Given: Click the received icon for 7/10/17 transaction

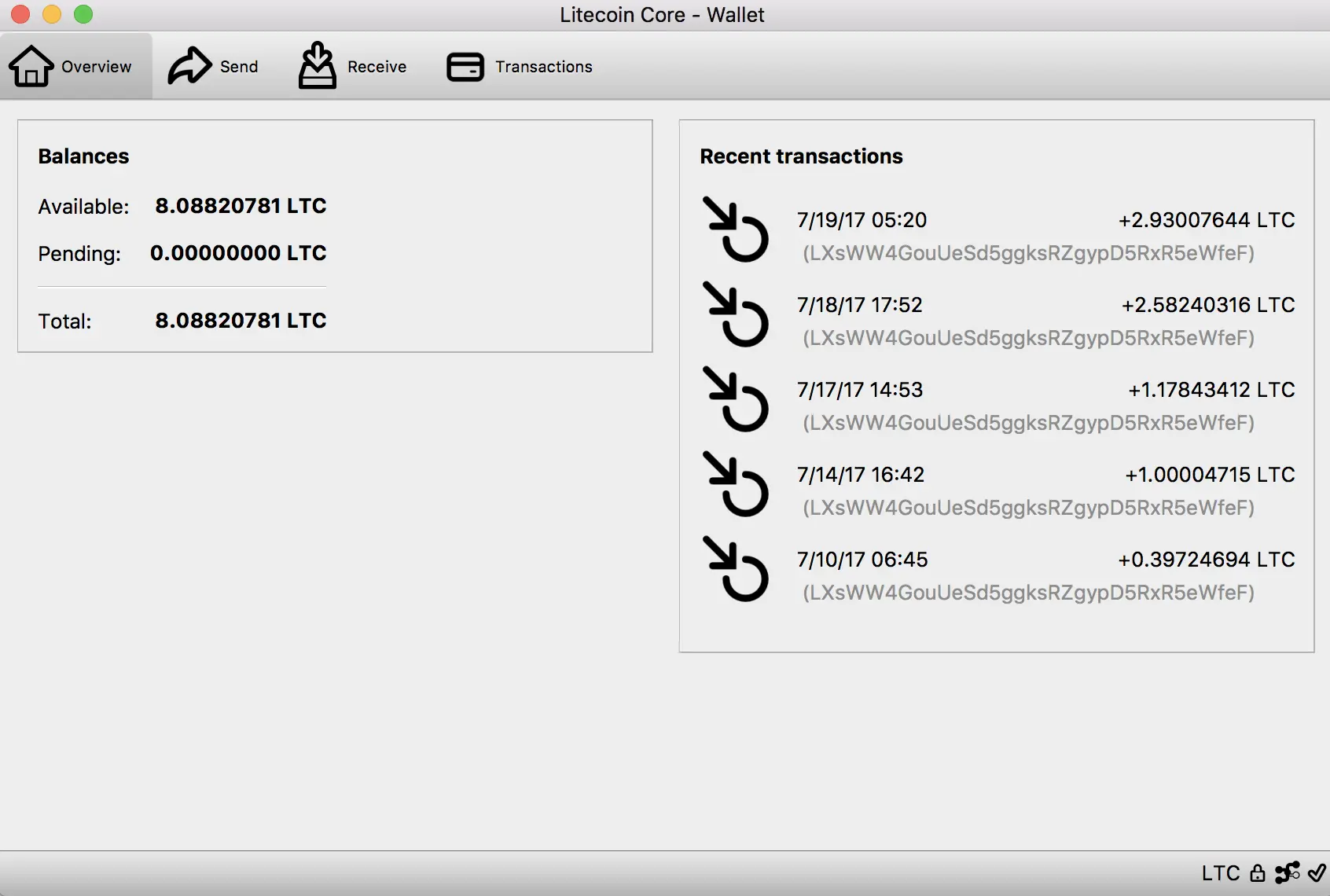Looking at the screenshot, I should coord(735,569).
